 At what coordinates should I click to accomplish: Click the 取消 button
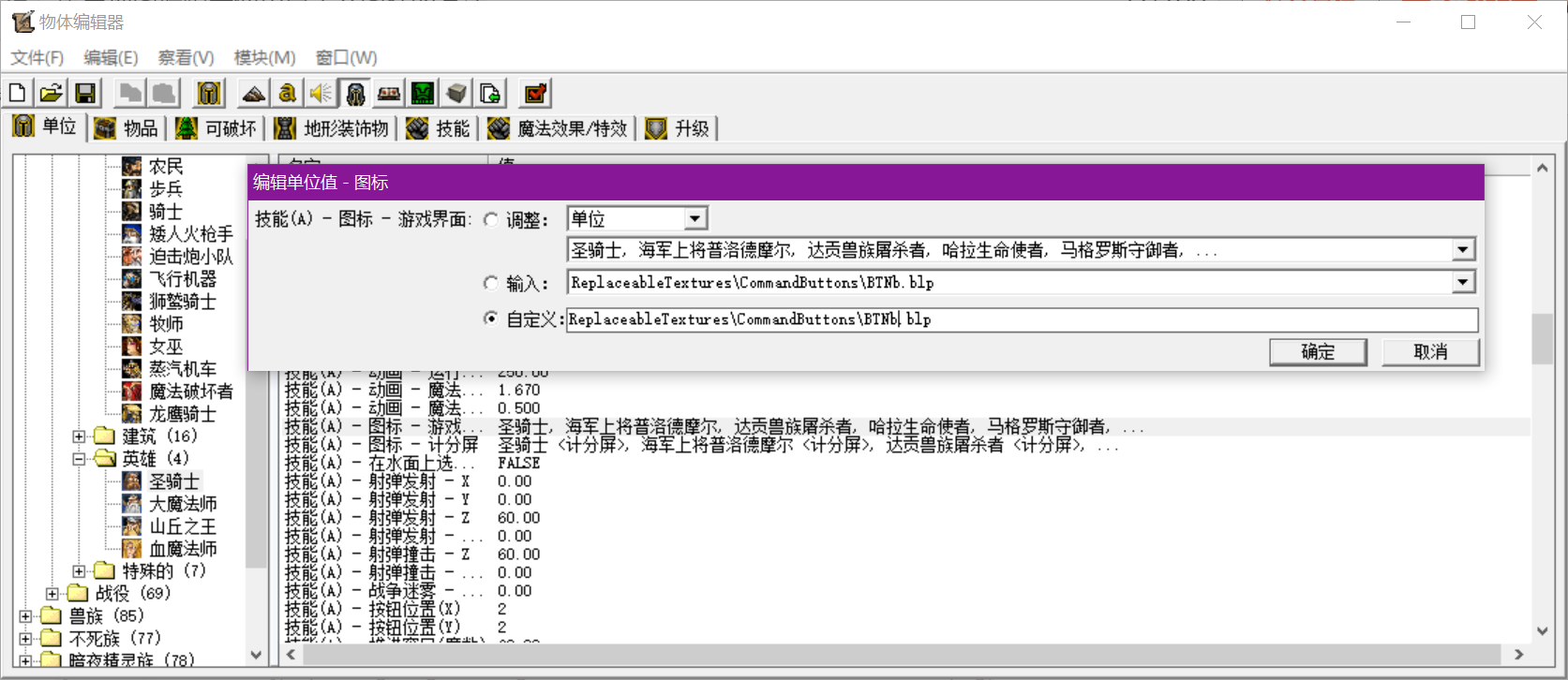point(1430,352)
